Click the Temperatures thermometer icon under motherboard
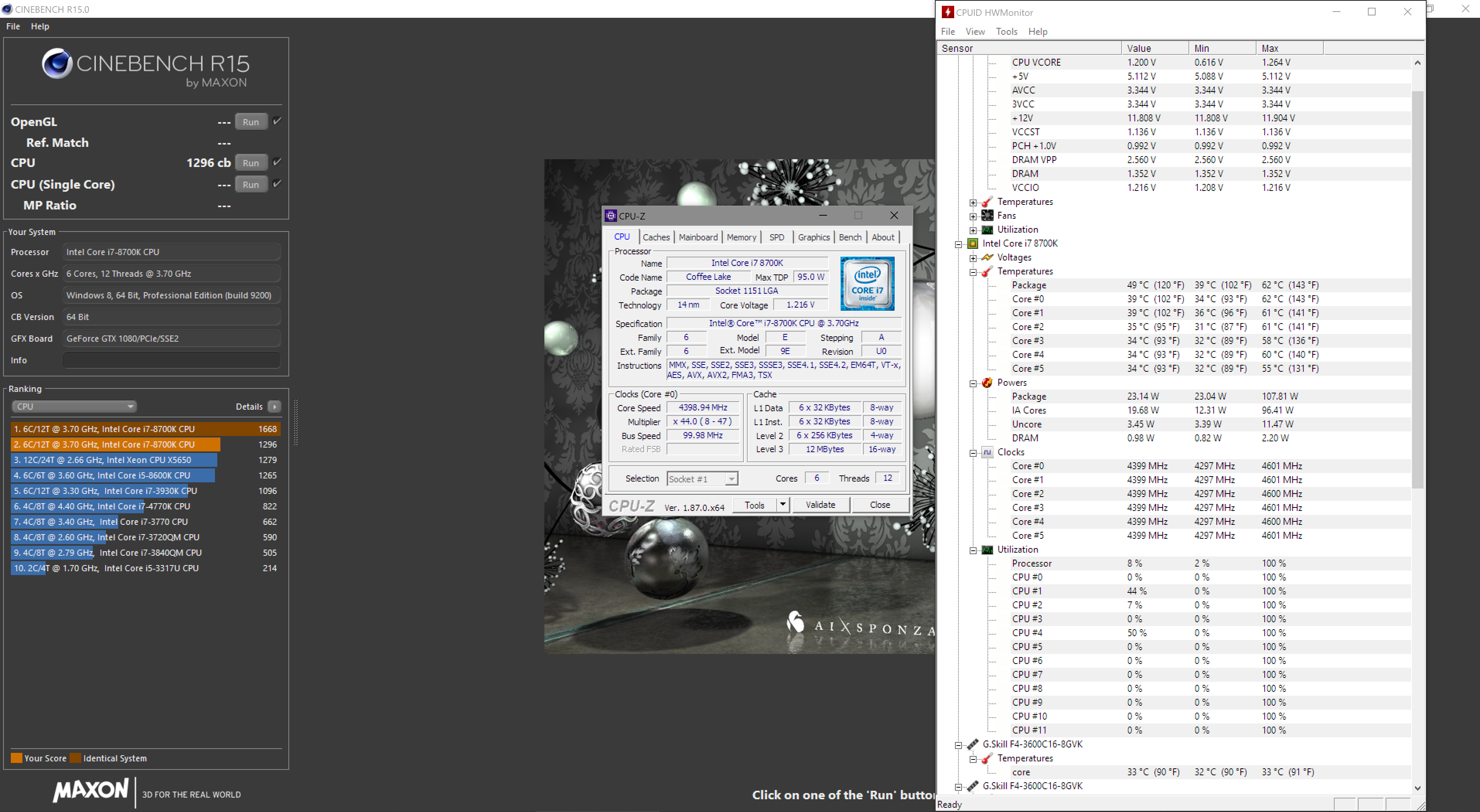 pyautogui.click(x=987, y=202)
